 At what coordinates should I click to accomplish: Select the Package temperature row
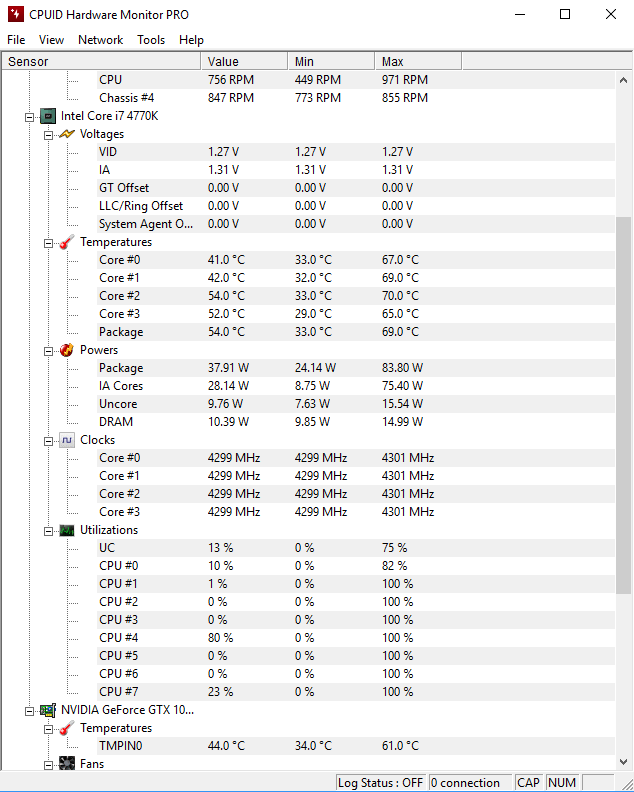click(308, 332)
